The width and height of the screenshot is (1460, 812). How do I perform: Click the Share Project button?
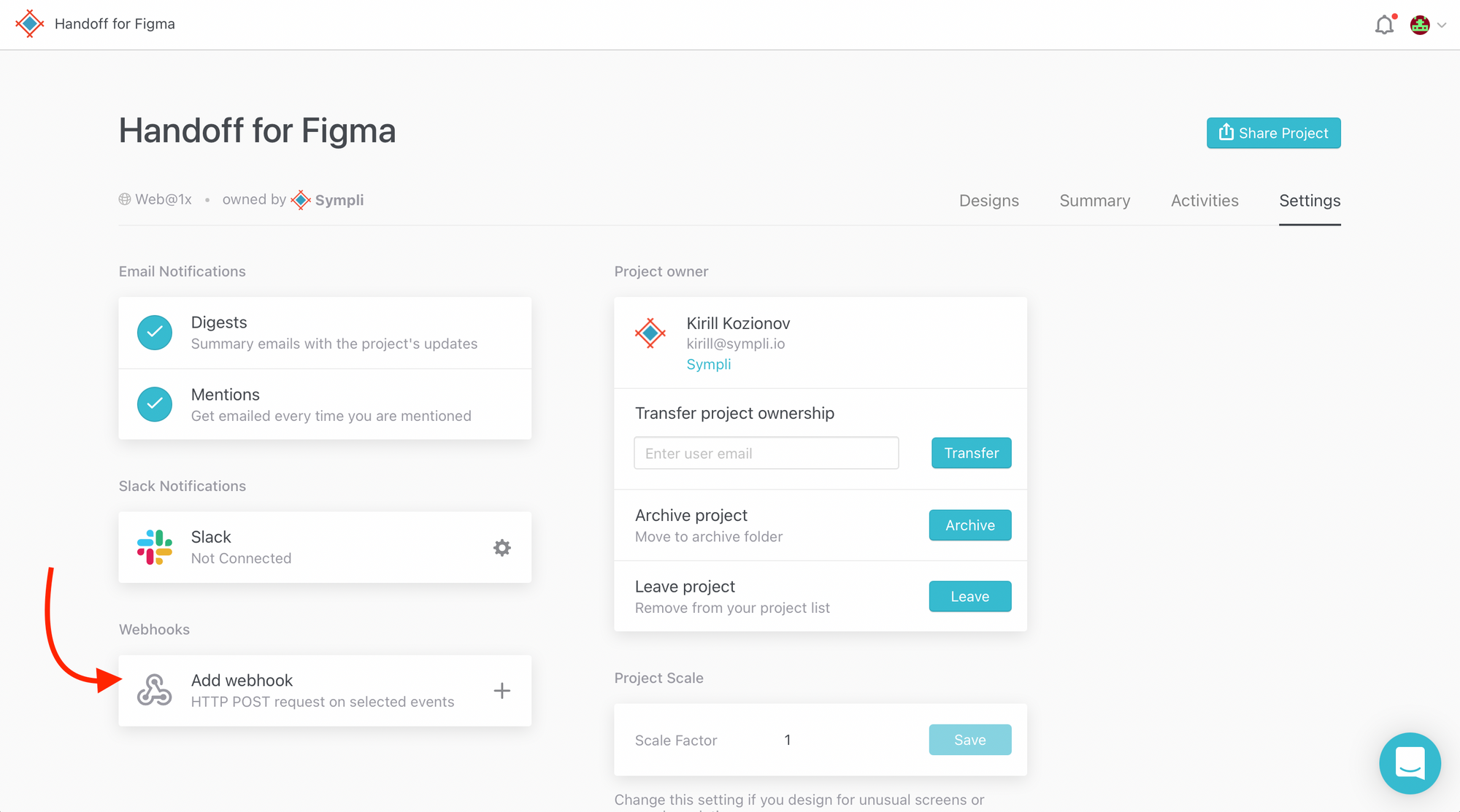click(x=1273, y=133)
